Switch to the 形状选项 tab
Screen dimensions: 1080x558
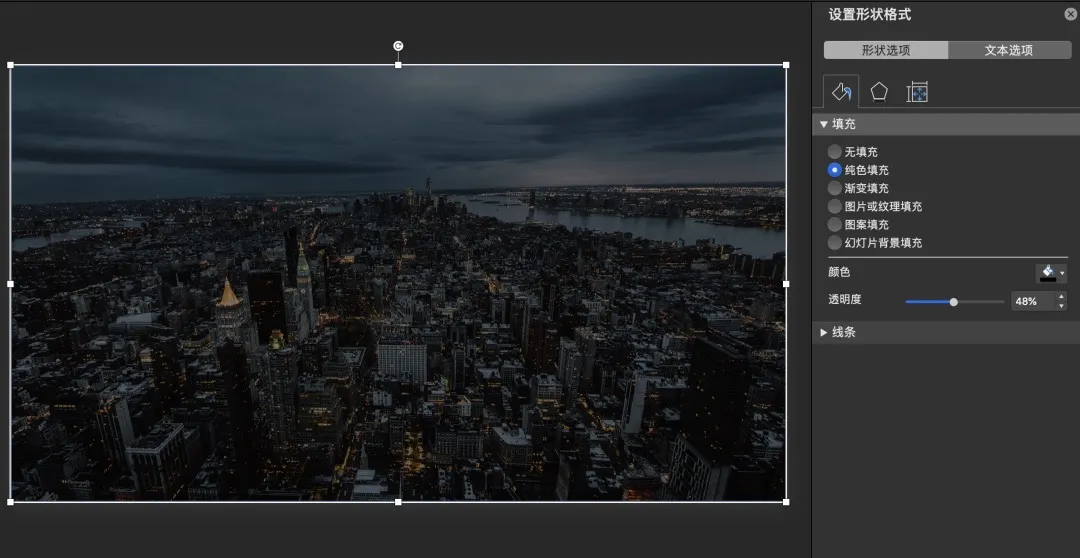coord(885,50)
